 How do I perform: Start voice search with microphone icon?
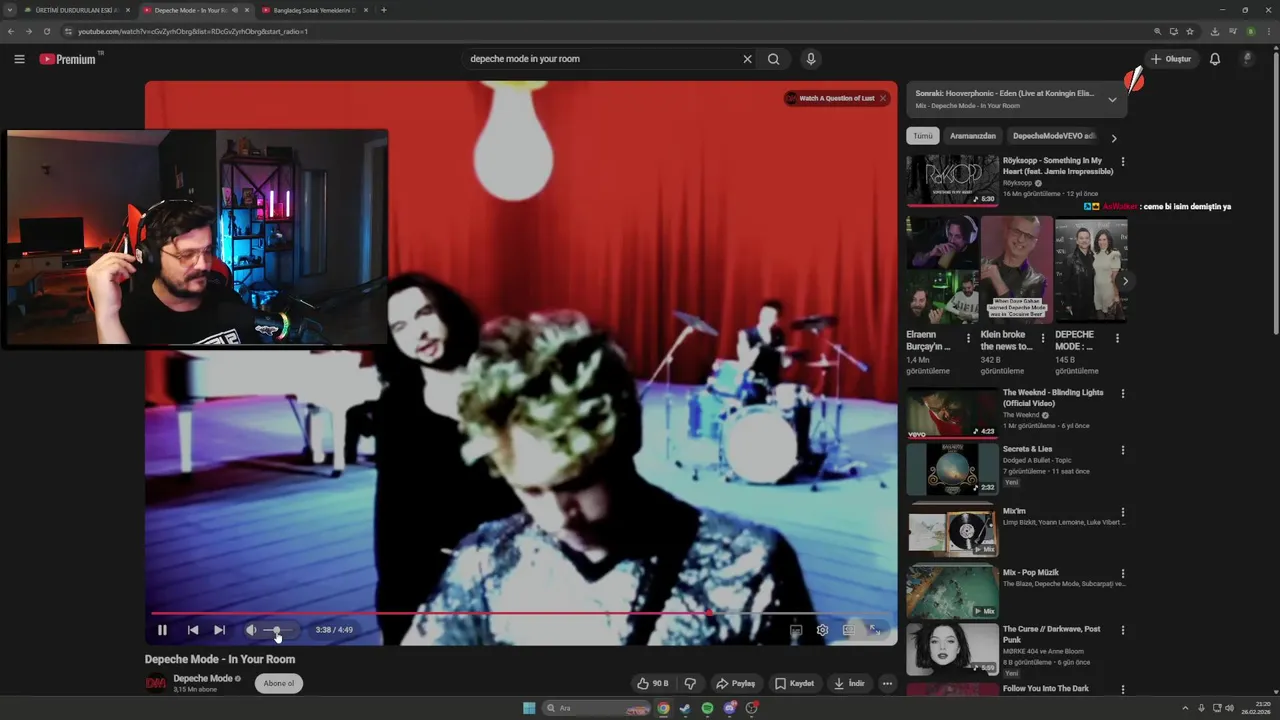click(811, 59)
